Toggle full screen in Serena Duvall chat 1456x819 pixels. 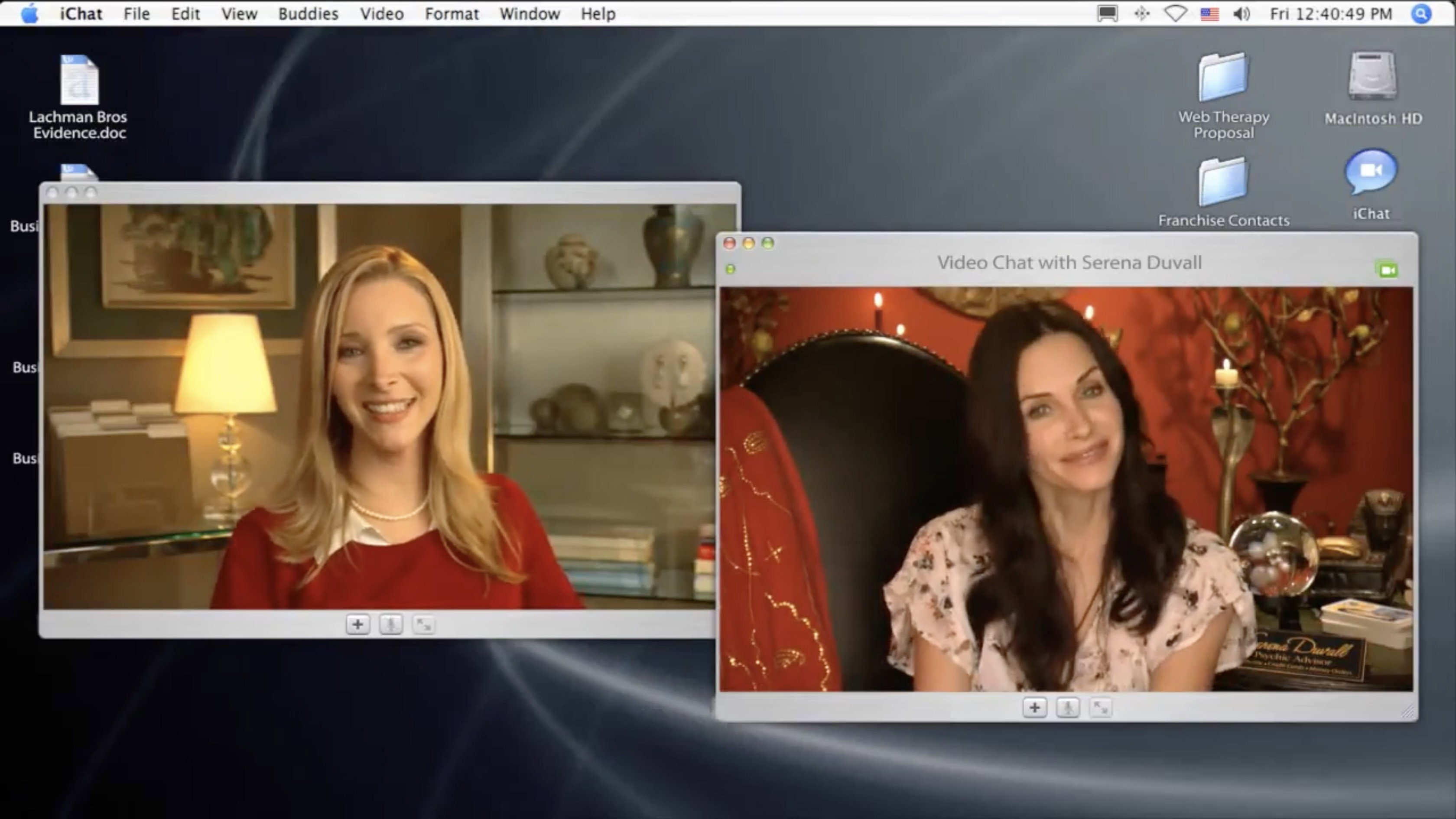(x=1101, y=708)
